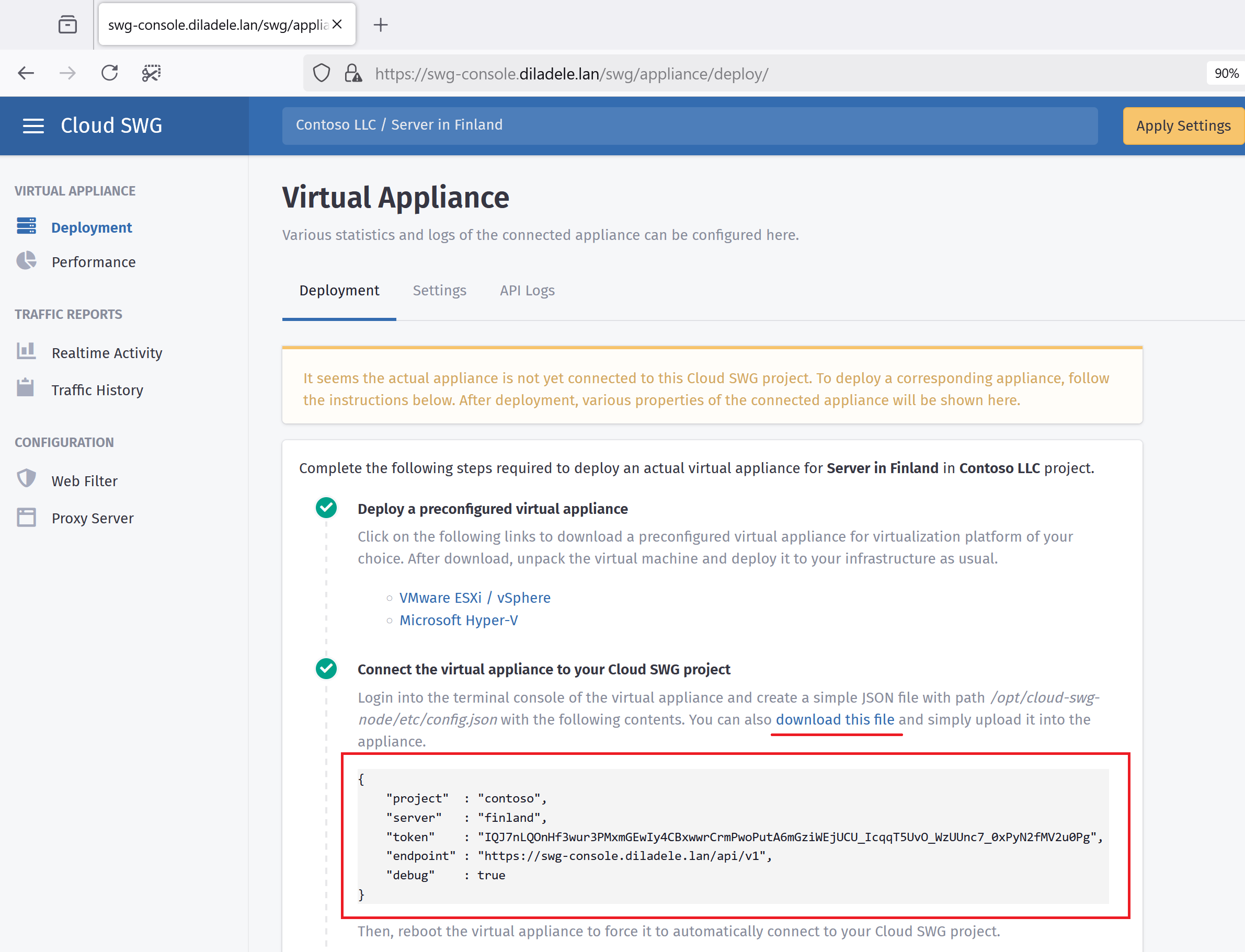
Task: Click the "server" : "finland" line
Action: [466, 818]
